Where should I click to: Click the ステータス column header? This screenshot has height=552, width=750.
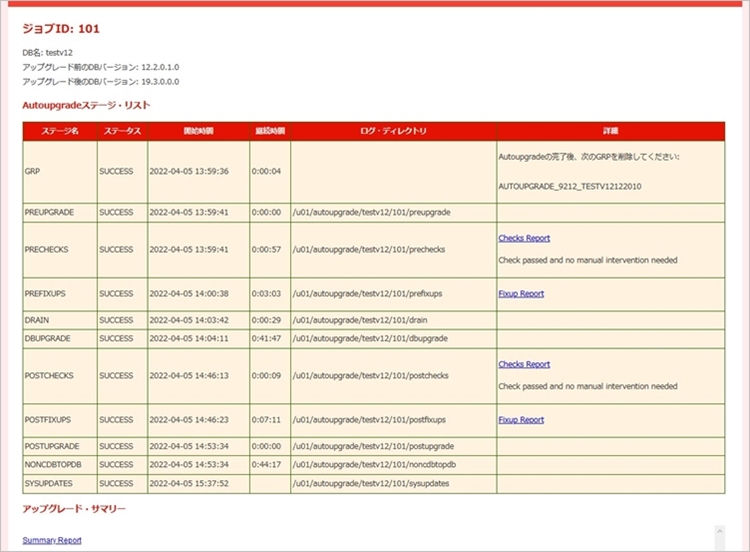[x=122, y=131]
